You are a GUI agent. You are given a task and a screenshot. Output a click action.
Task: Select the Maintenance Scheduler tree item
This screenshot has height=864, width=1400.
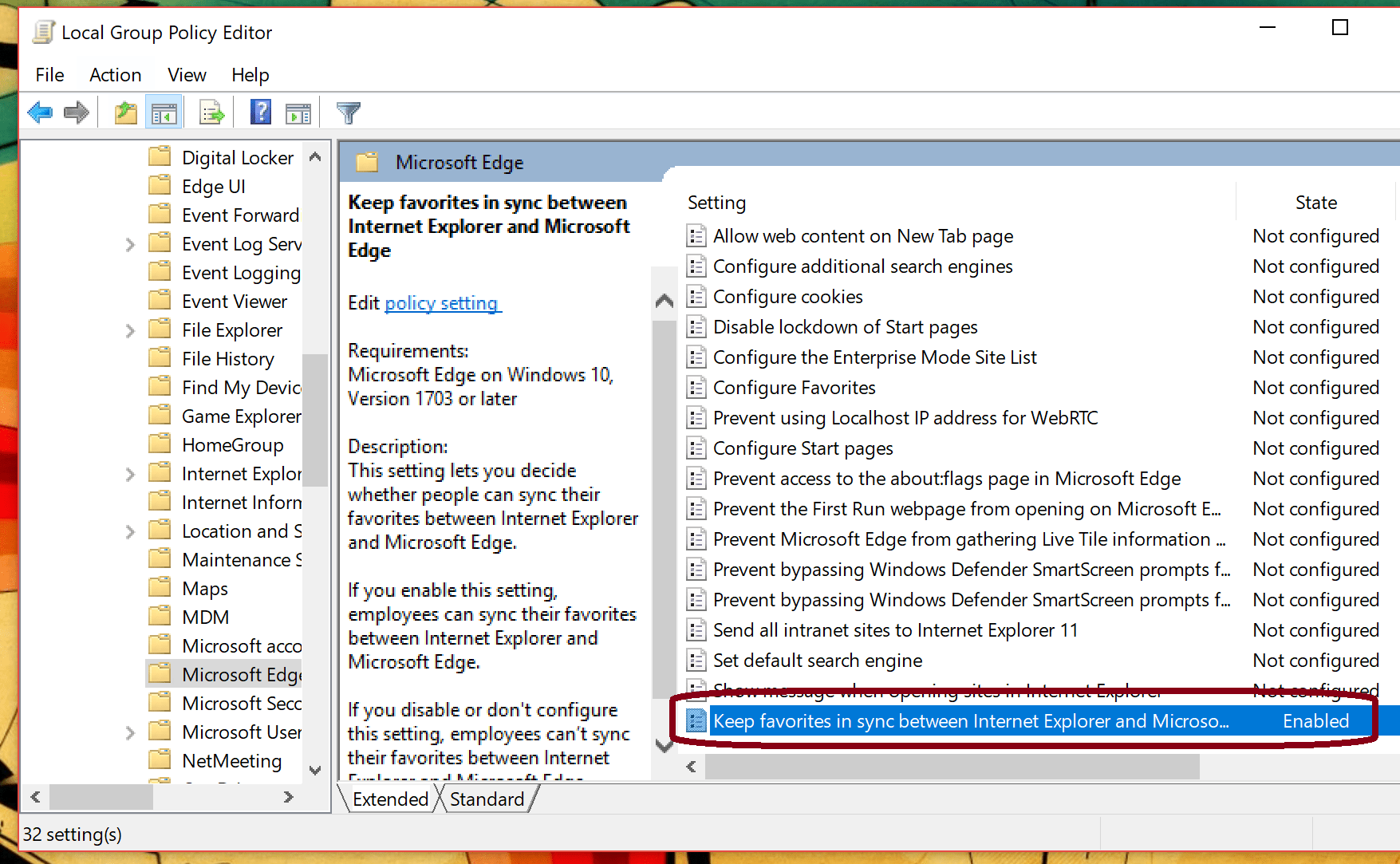click(242, 560)
